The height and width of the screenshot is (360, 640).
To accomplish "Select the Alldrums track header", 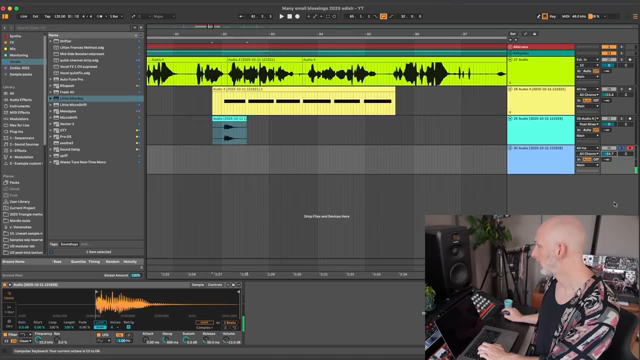I will (x=541, y=47).
